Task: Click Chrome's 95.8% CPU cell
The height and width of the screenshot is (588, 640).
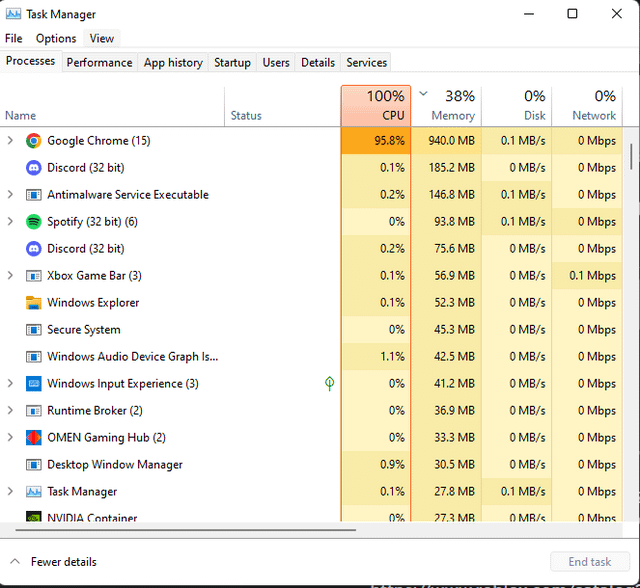Action: [376, 141]
